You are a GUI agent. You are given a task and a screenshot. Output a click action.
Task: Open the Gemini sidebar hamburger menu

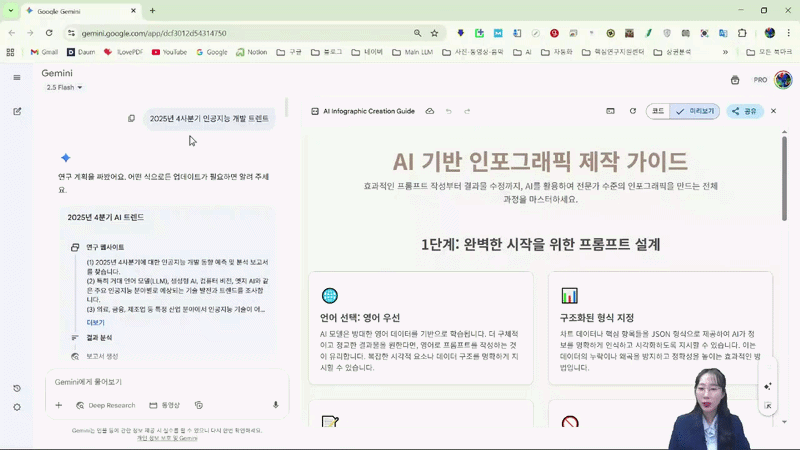(16, 77)
